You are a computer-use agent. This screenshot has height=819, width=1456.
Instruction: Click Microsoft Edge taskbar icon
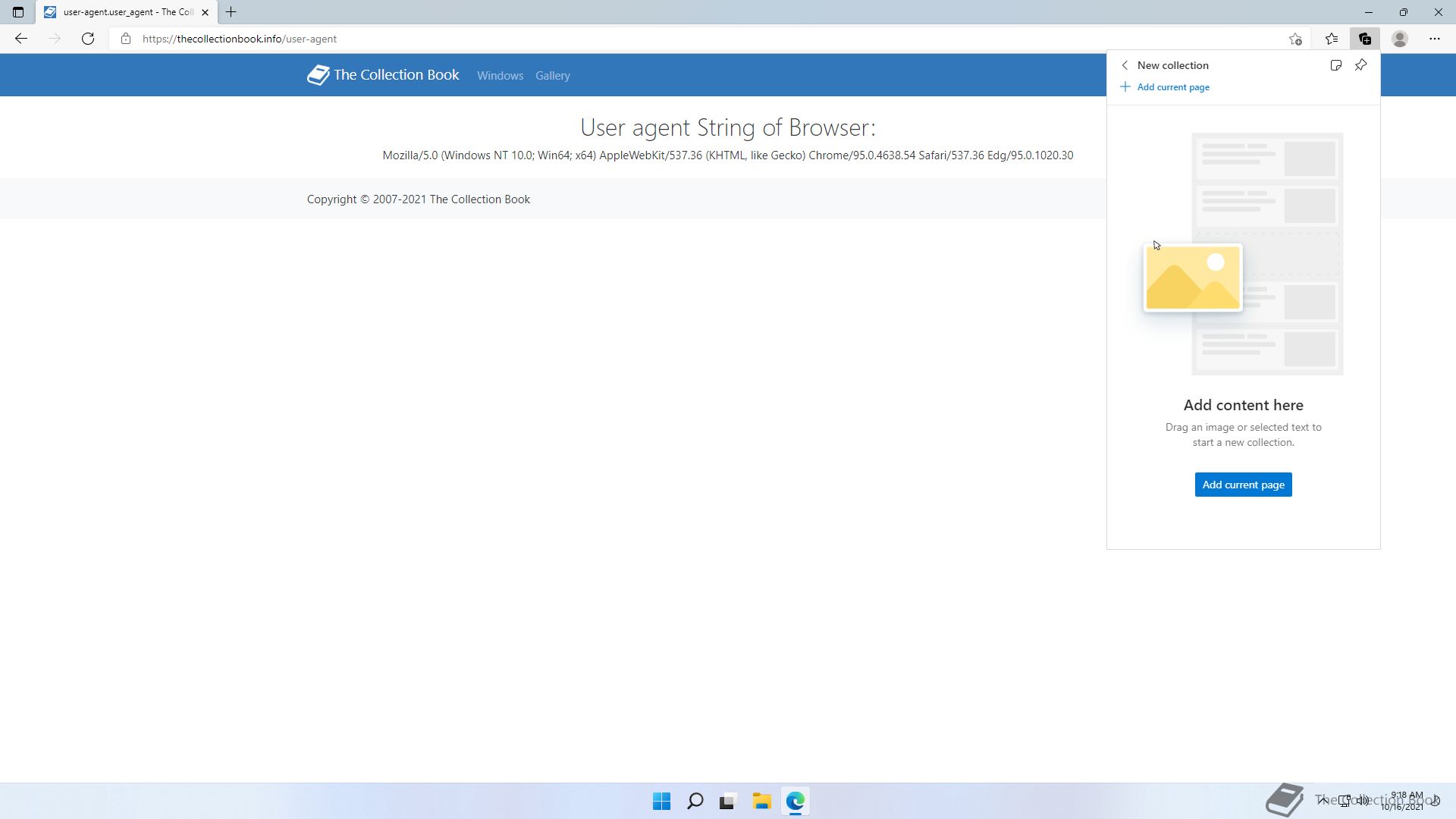tap(795, 802)
